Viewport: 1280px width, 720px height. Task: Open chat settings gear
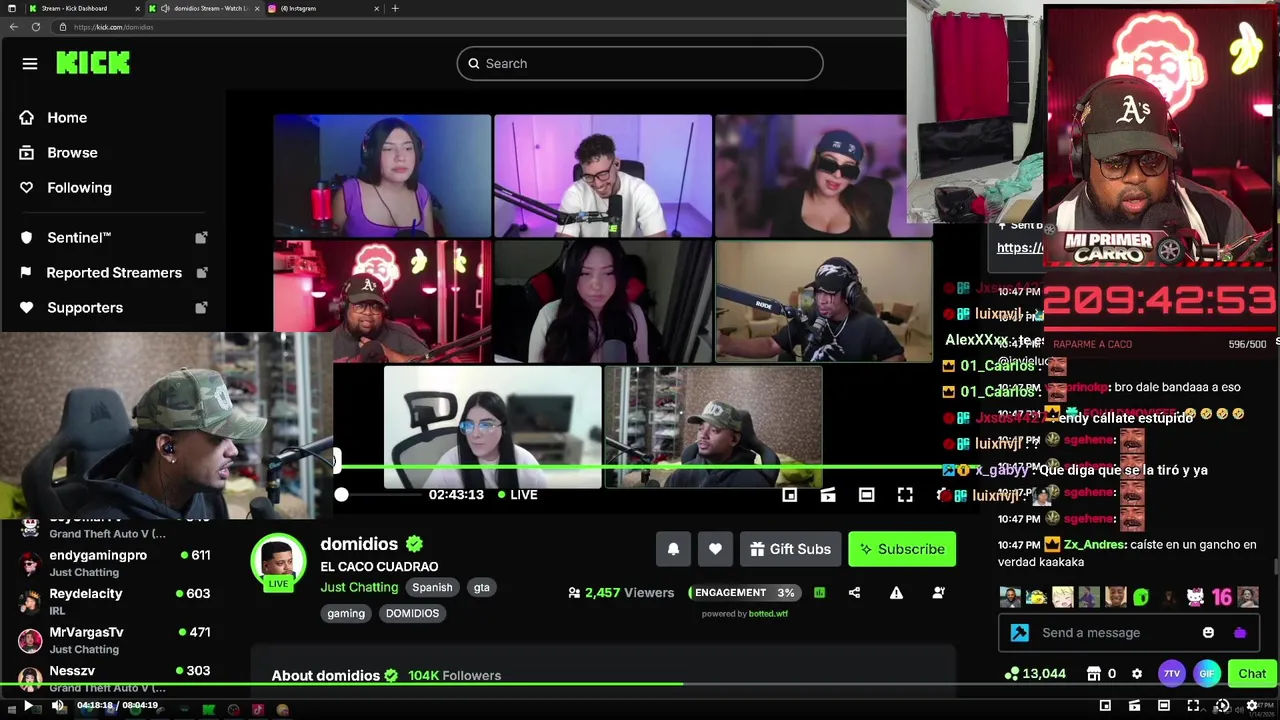1137,674
